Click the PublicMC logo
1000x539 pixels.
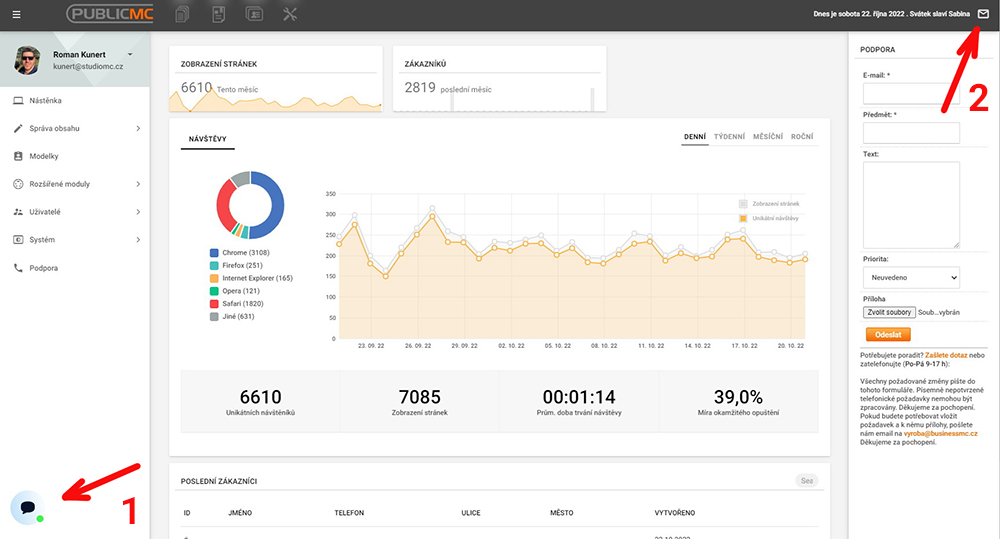pyautogui.click(x=109, y=14)
